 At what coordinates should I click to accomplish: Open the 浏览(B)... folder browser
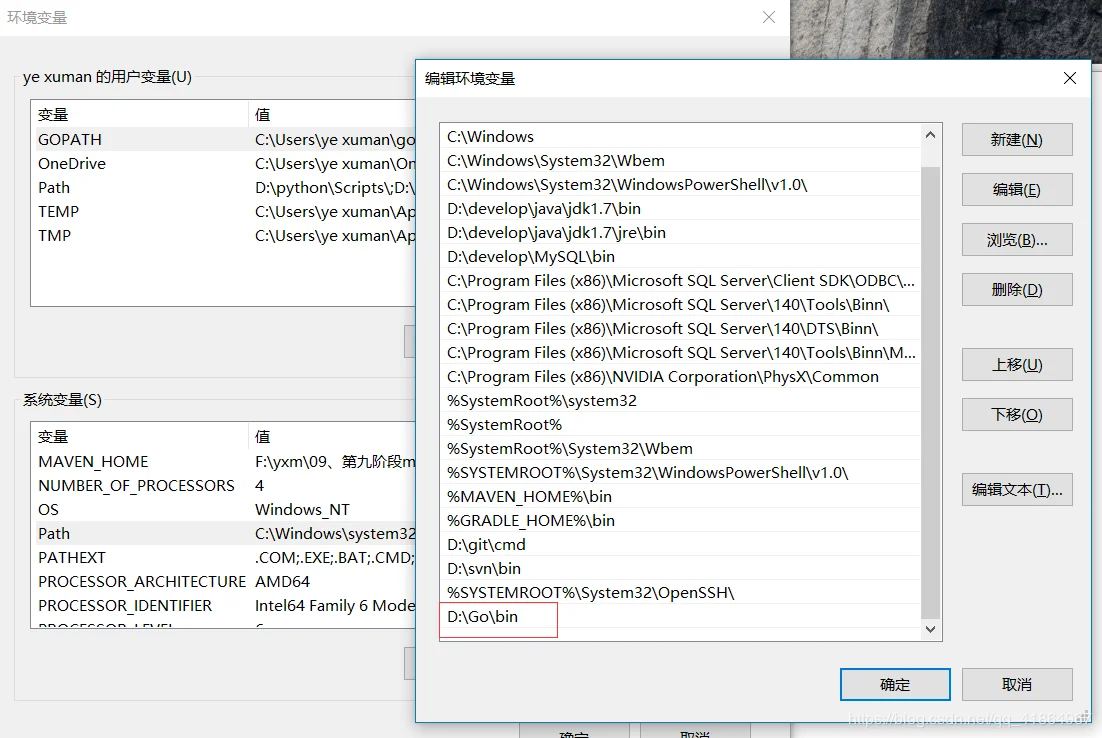click(1016, 240)
